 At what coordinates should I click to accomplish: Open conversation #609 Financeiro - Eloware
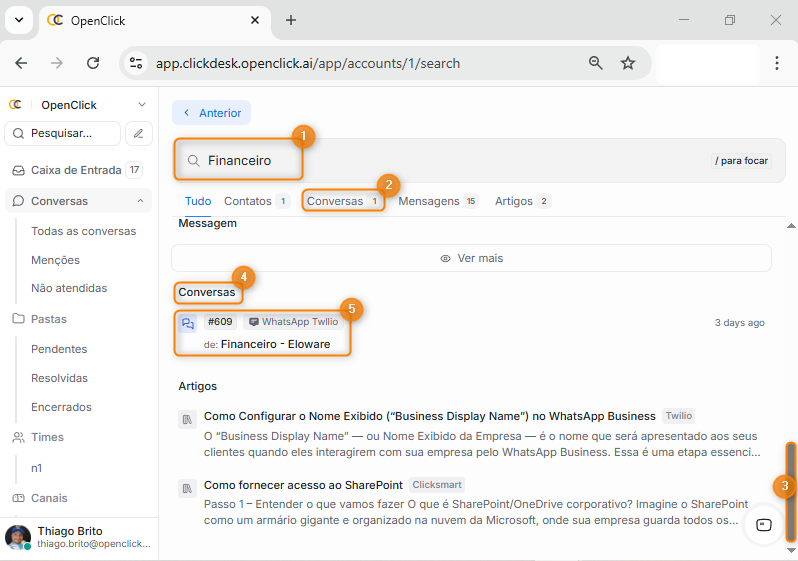point(275,344)
